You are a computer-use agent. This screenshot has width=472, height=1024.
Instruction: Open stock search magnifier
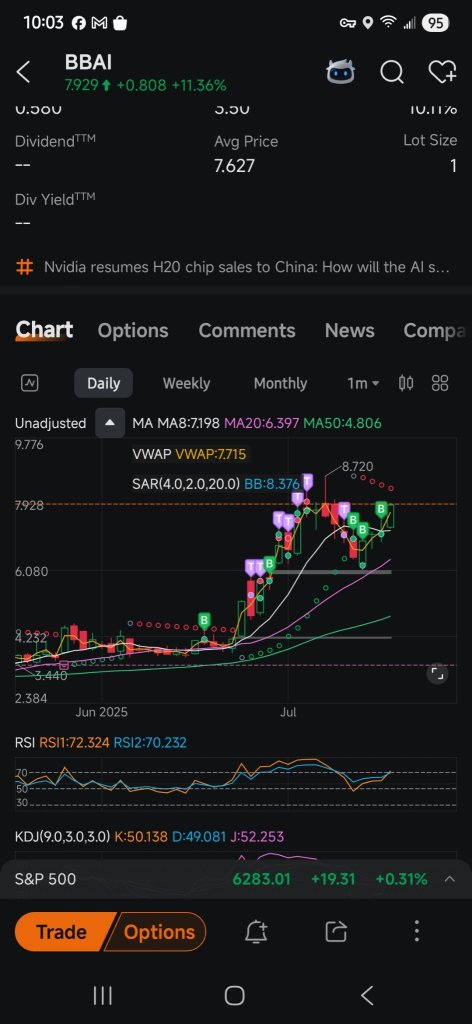point(392,72)
